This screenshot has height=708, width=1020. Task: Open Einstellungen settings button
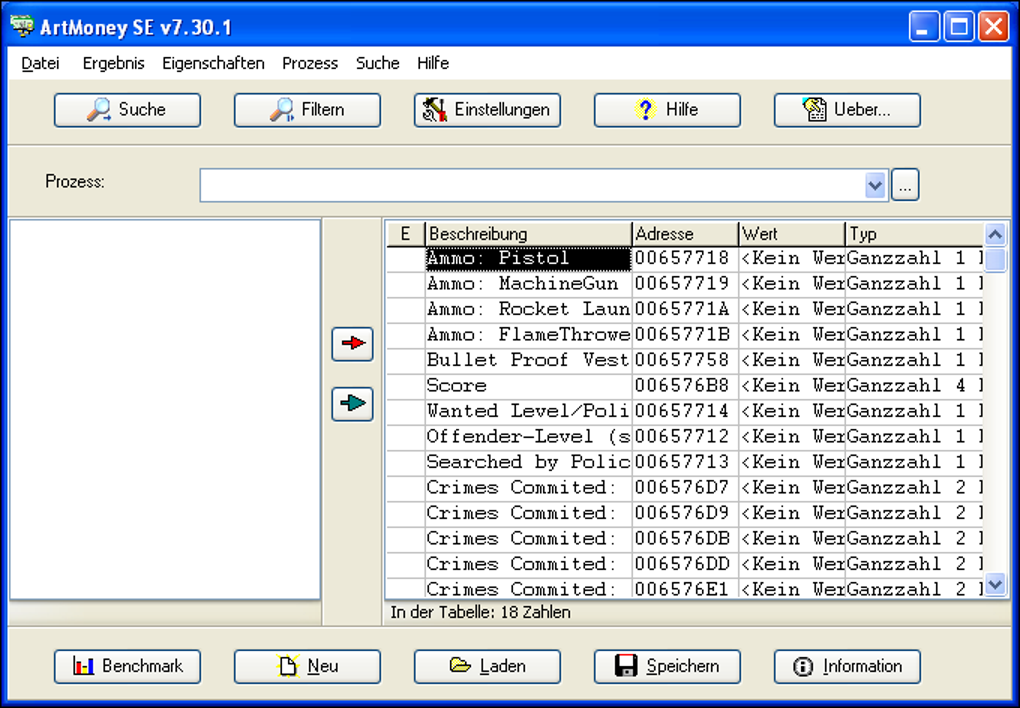(487, 110)
